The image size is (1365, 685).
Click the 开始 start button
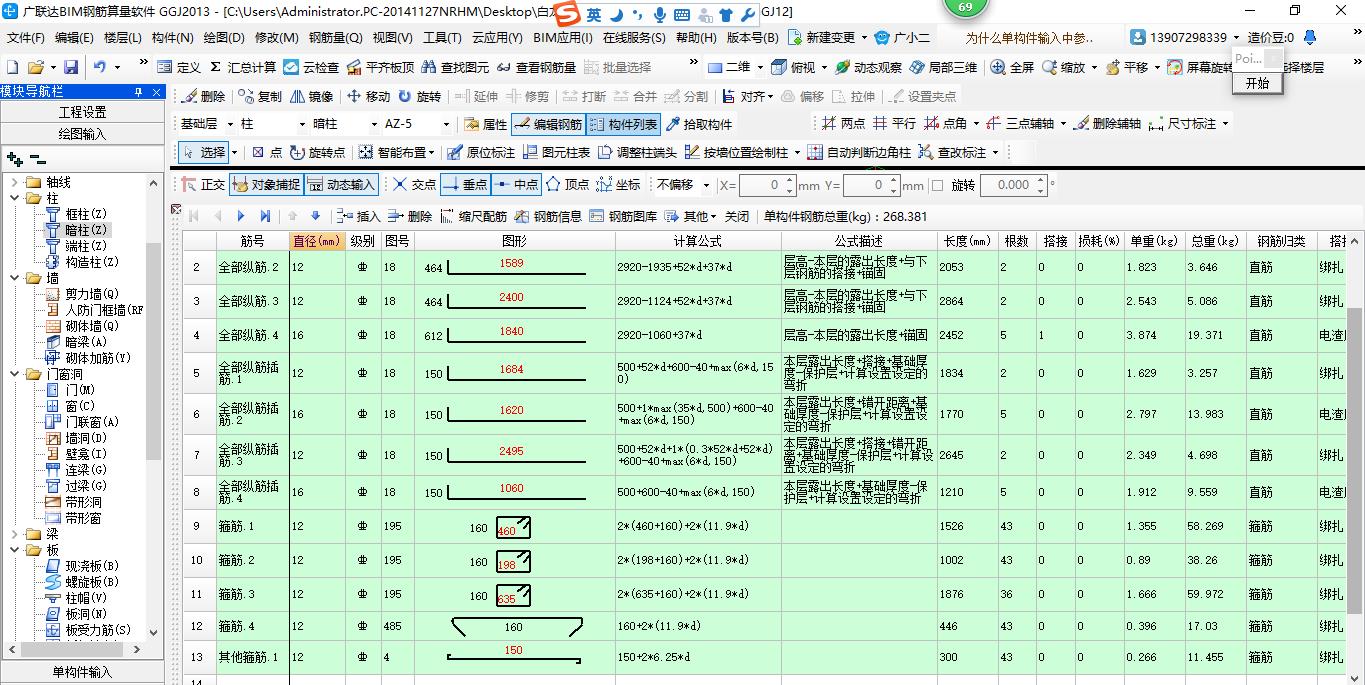tap(1257, 83)
